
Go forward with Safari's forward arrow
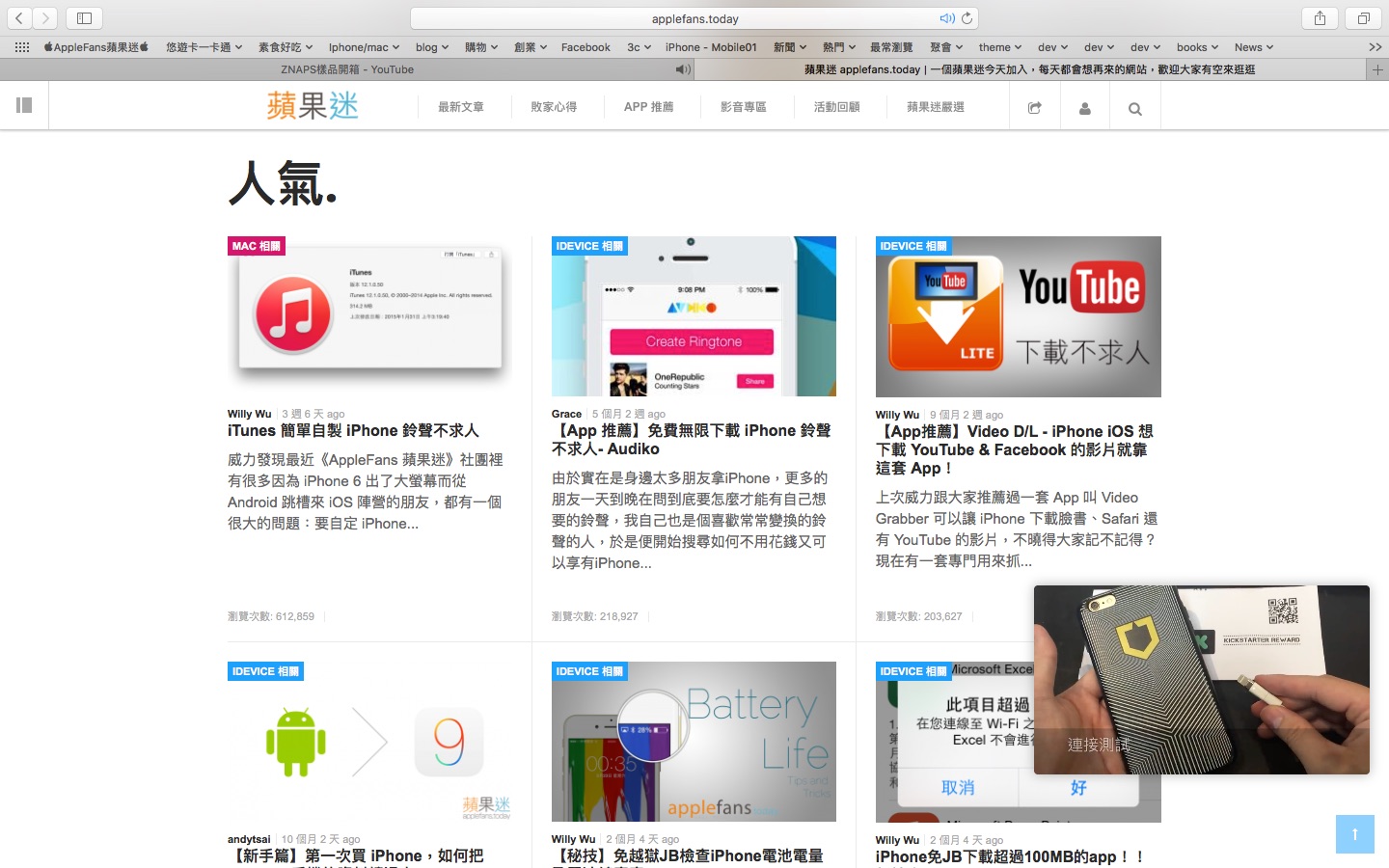click(x=45, y=17)
